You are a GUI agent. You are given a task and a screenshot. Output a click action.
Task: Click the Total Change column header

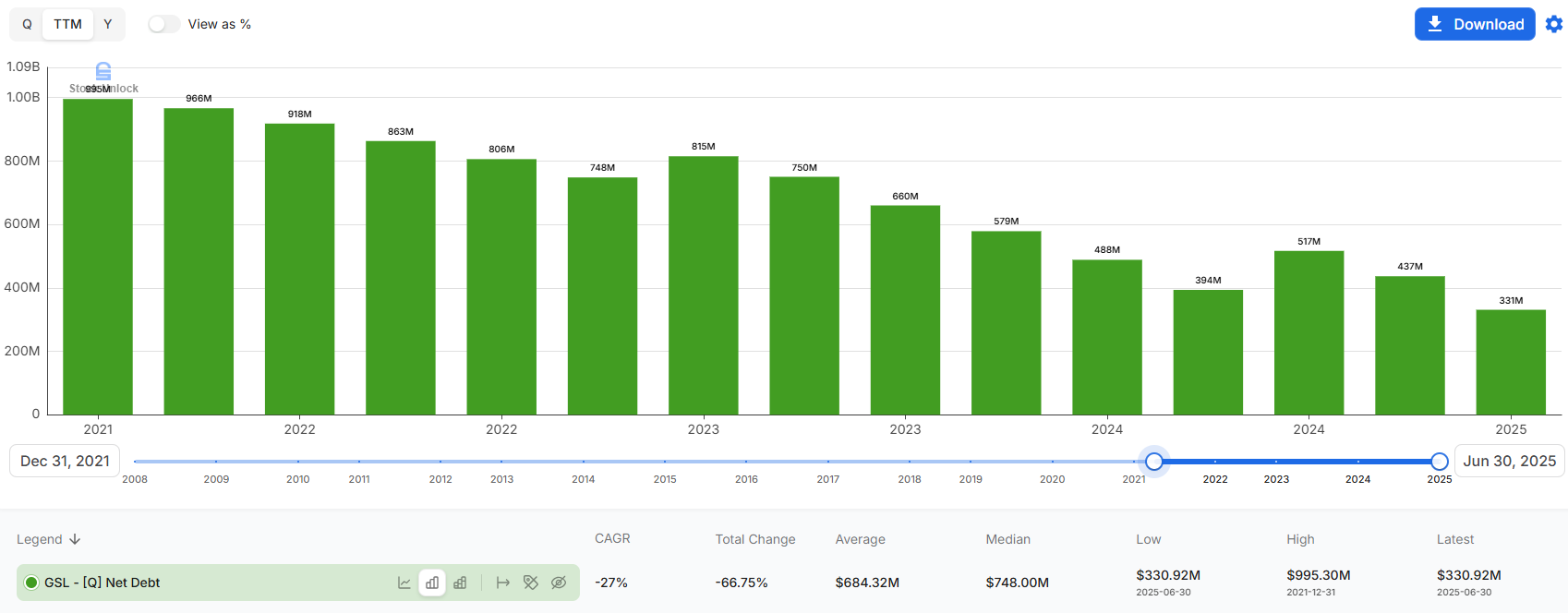(755, 539)
